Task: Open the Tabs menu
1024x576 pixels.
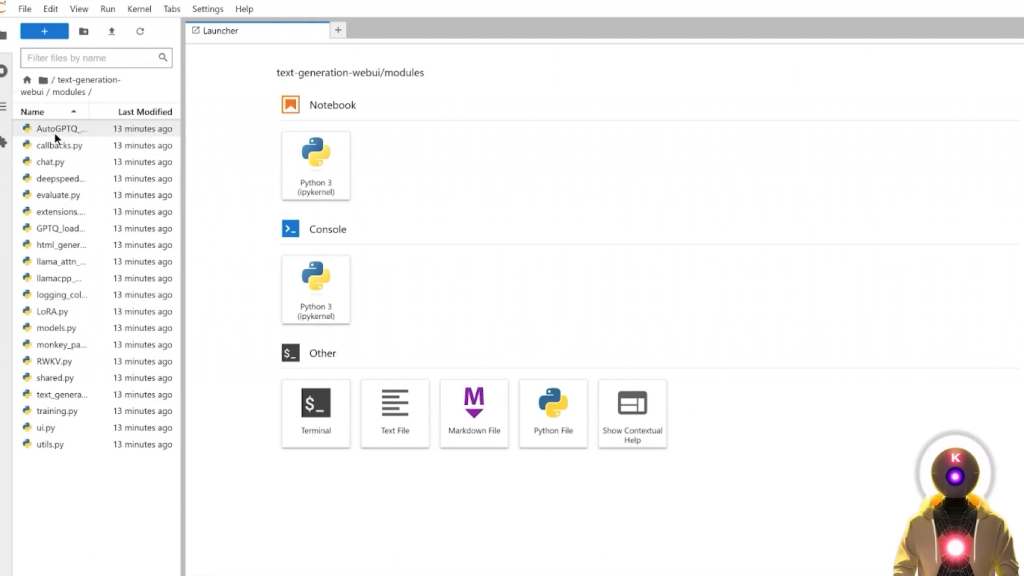Action: click(x=172, y=9)
